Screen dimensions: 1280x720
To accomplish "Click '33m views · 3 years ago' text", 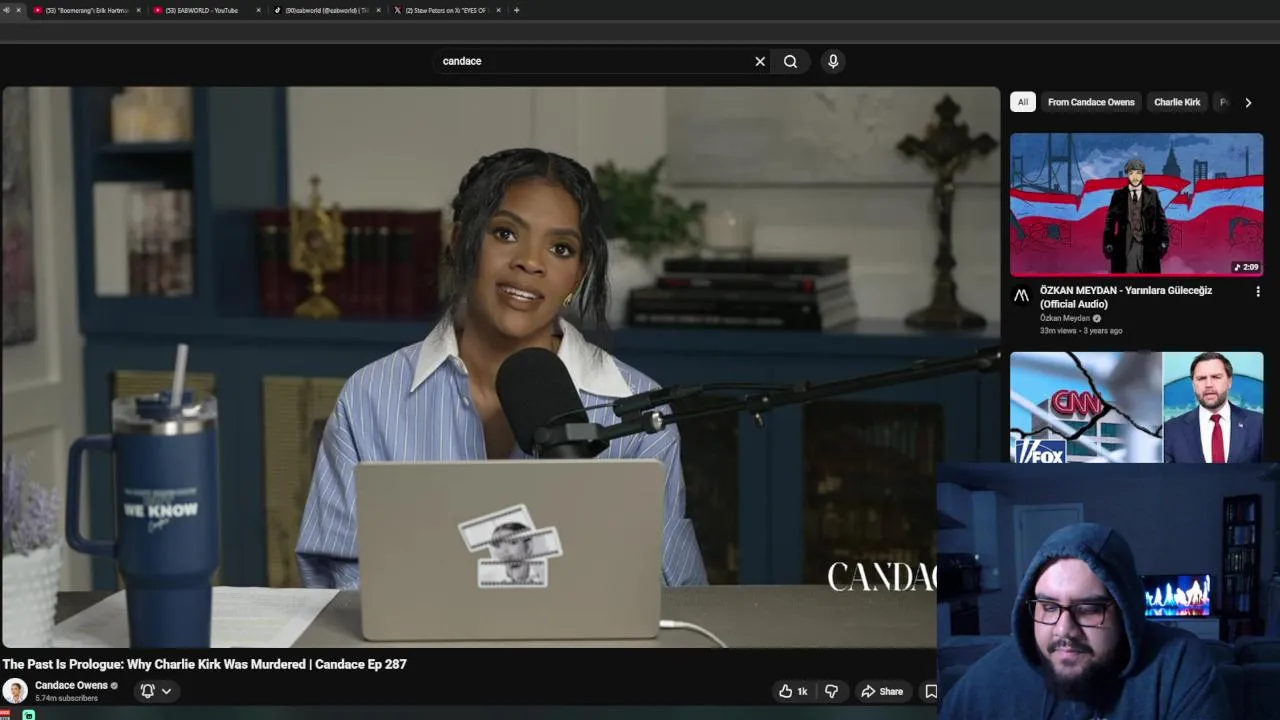I will (x=1081, y=330).
